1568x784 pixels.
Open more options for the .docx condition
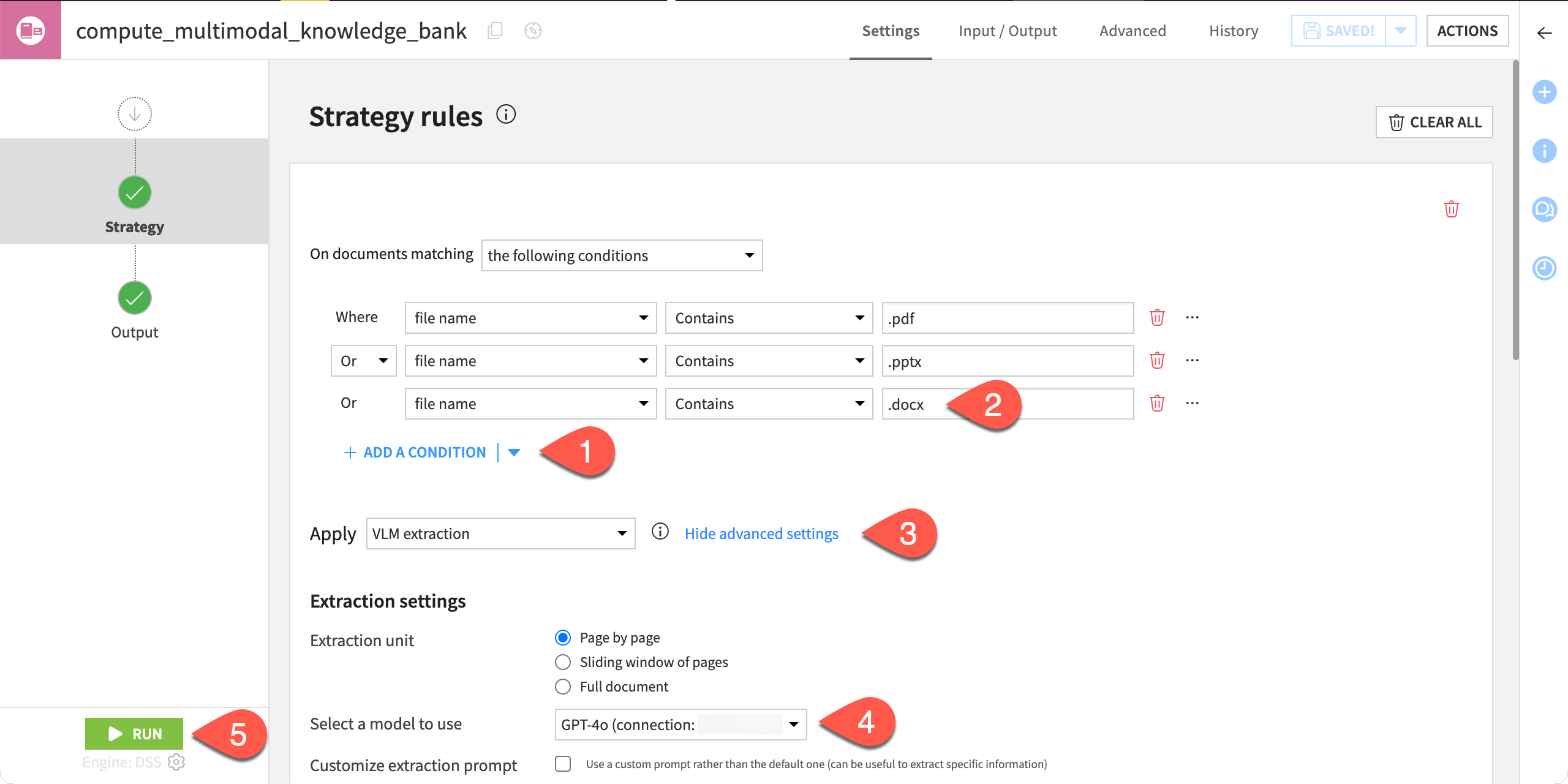[x=1192, y=403]
